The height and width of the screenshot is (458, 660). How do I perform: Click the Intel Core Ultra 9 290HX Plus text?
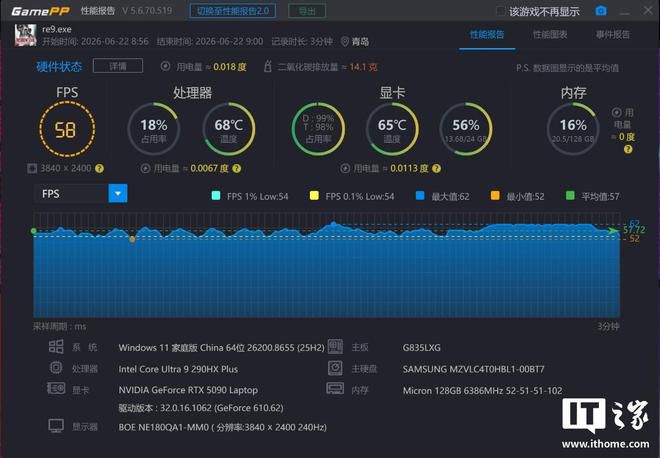pyautogui.click(x=178, y=369)
